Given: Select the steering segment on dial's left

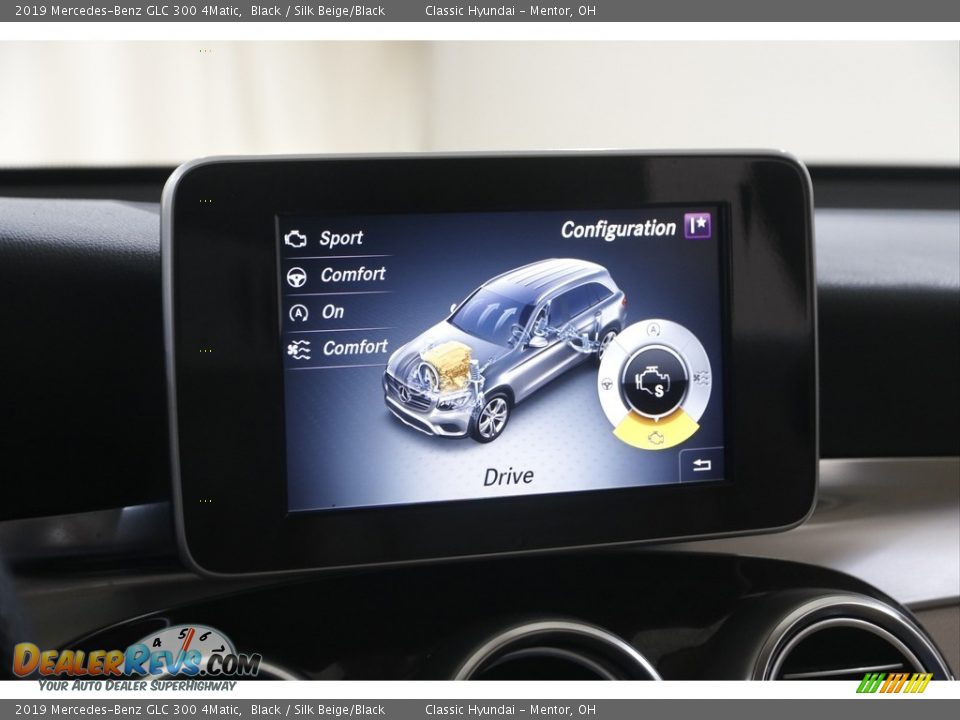Looking at the screenshot, I should click(x=607, y=383).
